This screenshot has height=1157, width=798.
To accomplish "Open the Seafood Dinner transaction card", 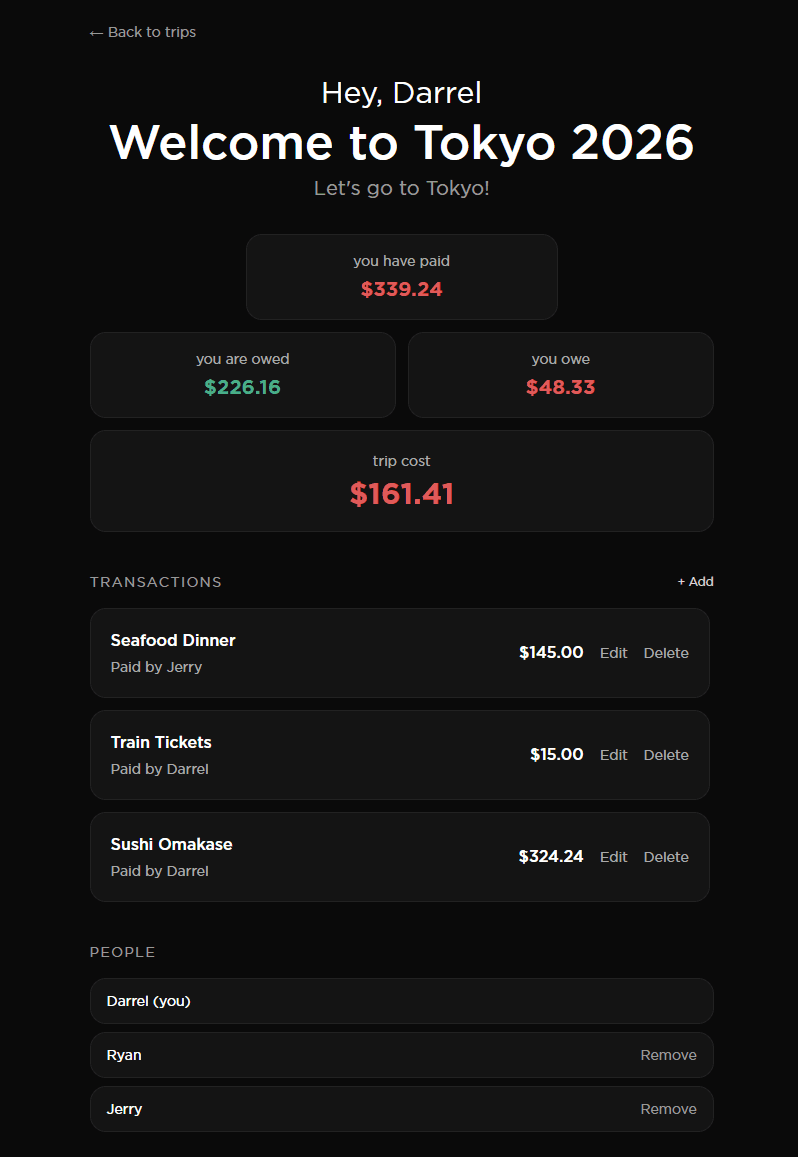I will click(399, 653).
